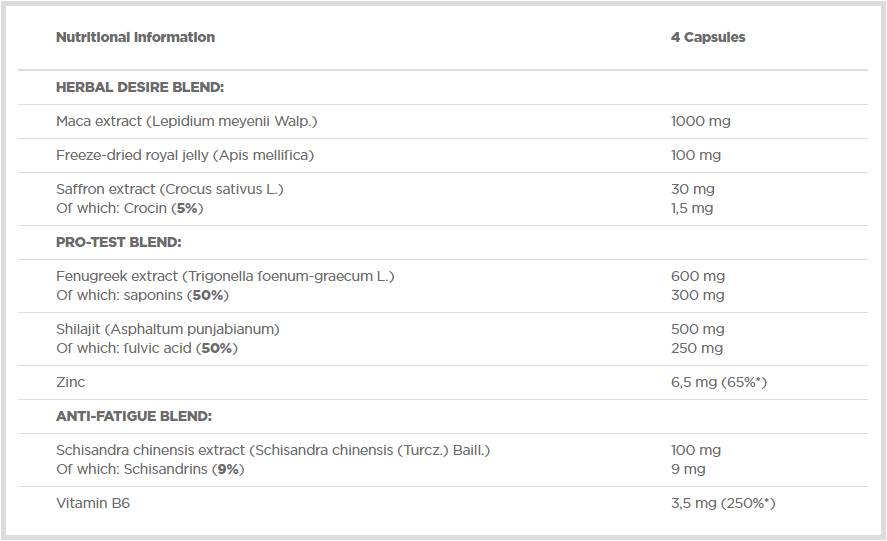Viewport: 887px width, 541px height.
Task: Click the Schisandra chinensis extract text
Action: point(273,450)
